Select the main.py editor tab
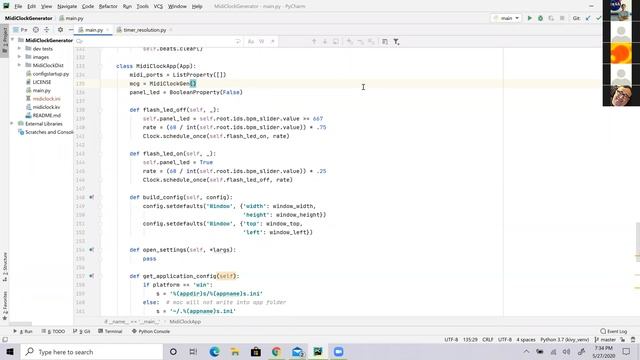 click(93, 30)
